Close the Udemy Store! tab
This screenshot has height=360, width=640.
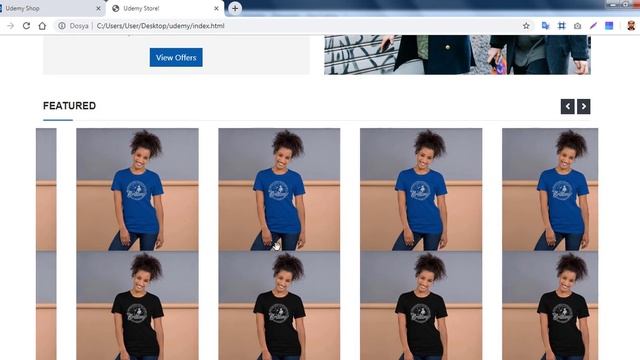tap(216, 8)
